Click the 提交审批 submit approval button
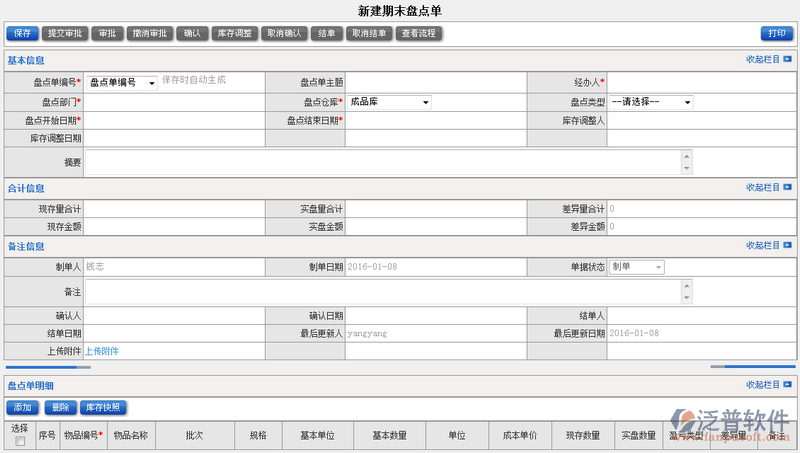The image size is (800, 453). tap(66, 33)
